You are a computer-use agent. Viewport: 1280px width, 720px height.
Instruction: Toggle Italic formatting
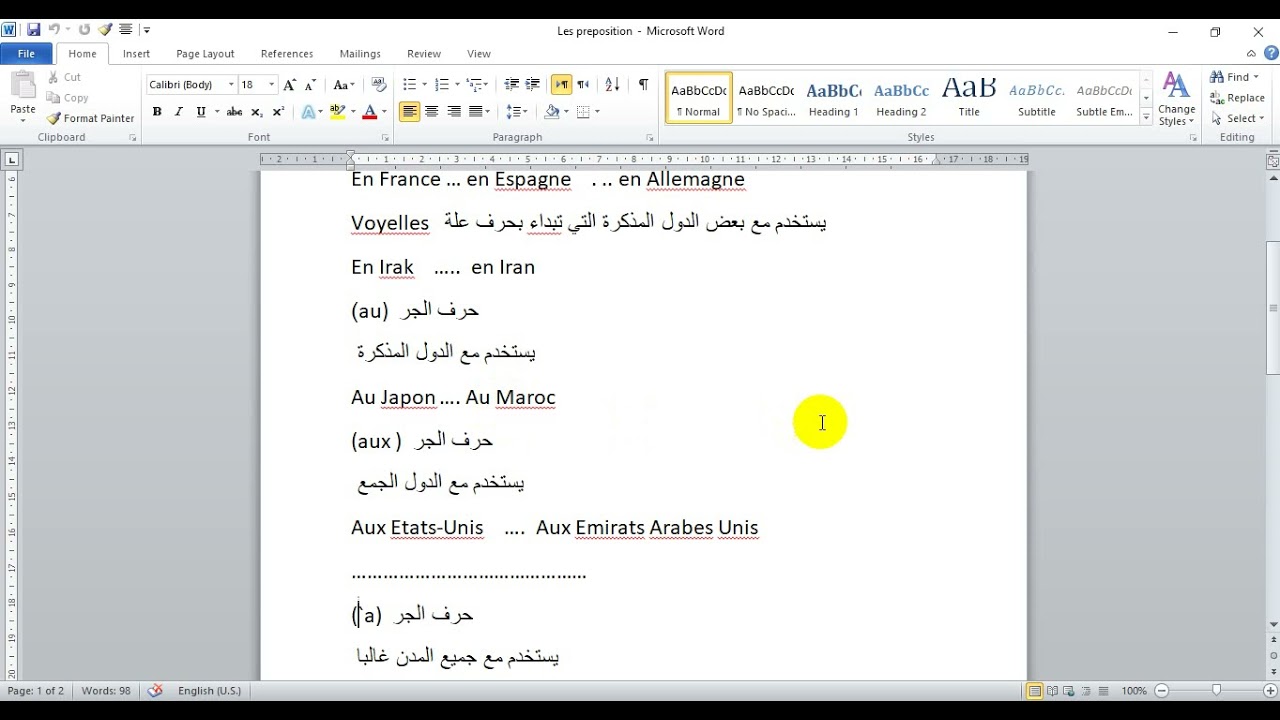pos(179,112)
